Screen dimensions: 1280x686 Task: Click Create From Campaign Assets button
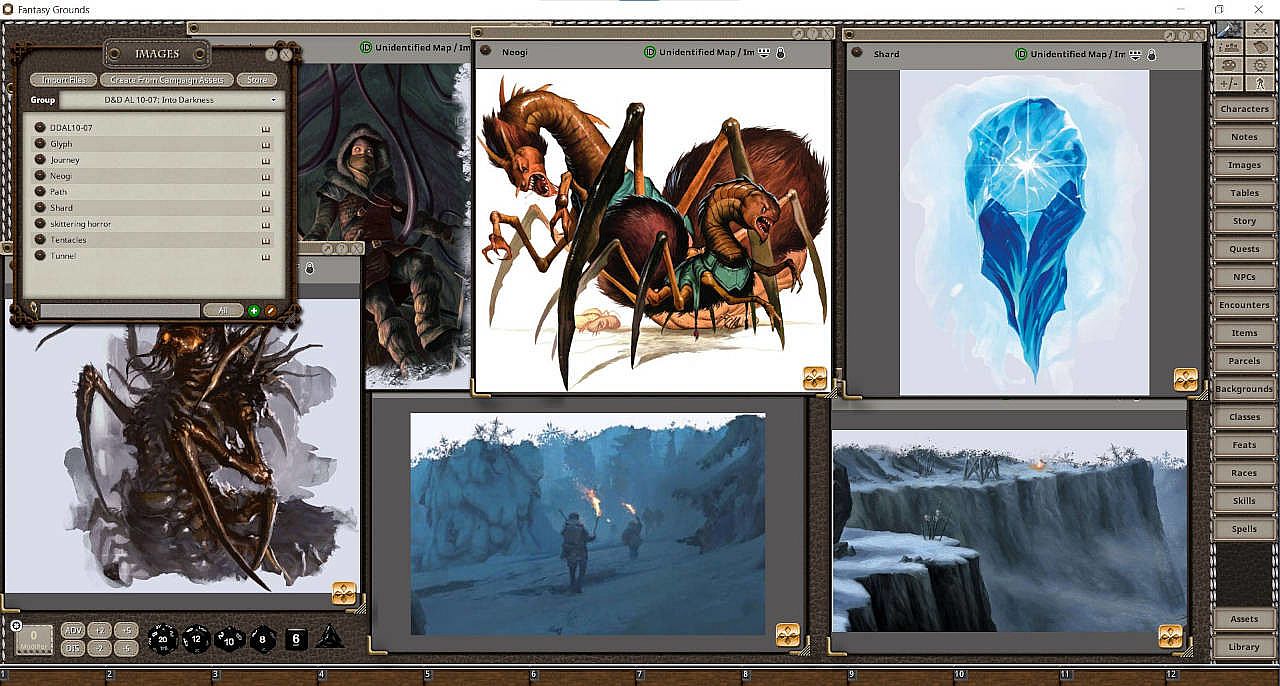pyautogui.click(x=167, y=80)
